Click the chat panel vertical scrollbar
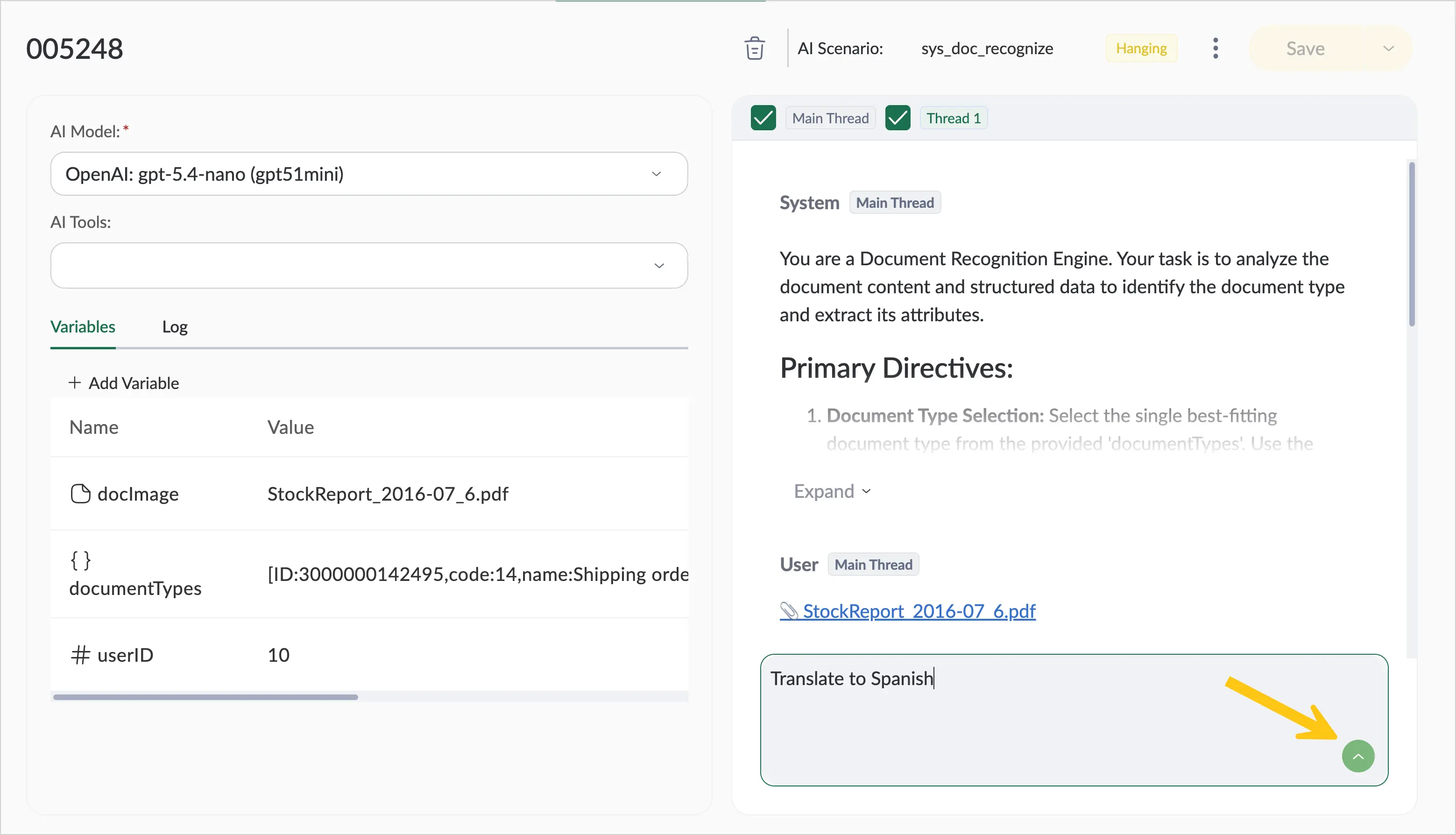This screenshot has width=1456, height=835. (1411, 244)
